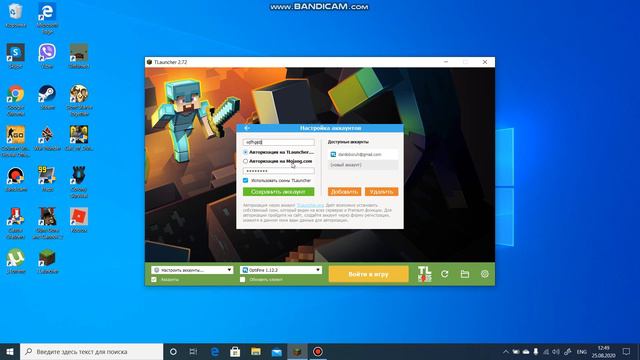
Task: Click the green Save account button
Action: [278, 191]
